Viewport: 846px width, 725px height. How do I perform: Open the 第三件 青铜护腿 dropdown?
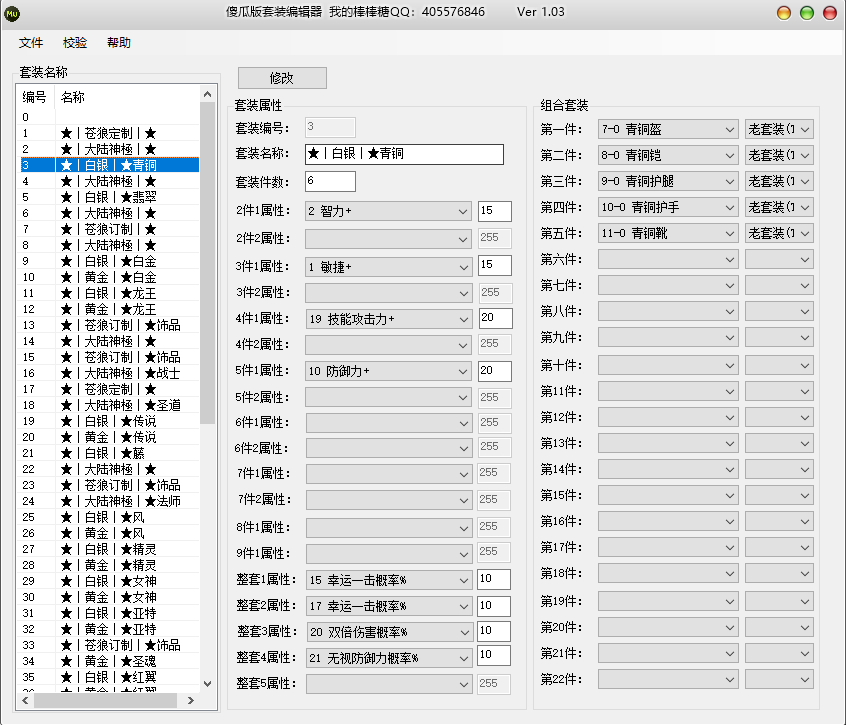click(667, 181)
